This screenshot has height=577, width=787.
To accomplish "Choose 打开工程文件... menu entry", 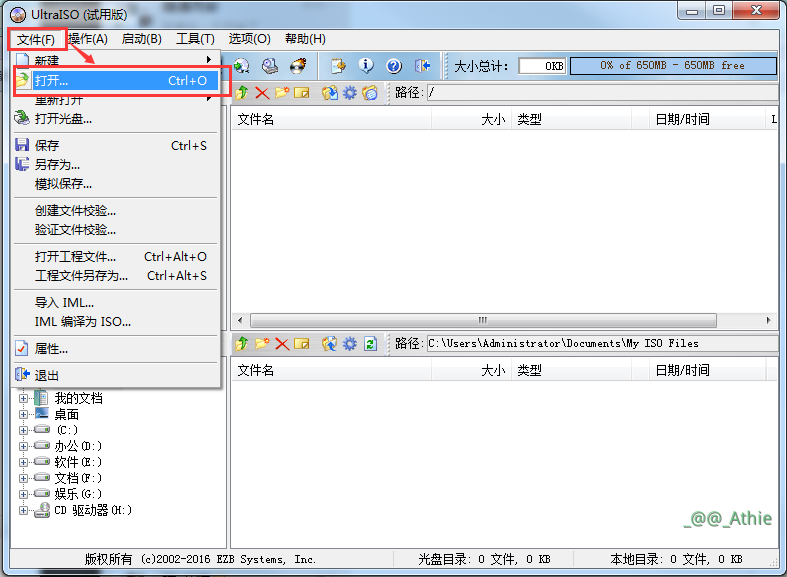I will tap(116, 257).
